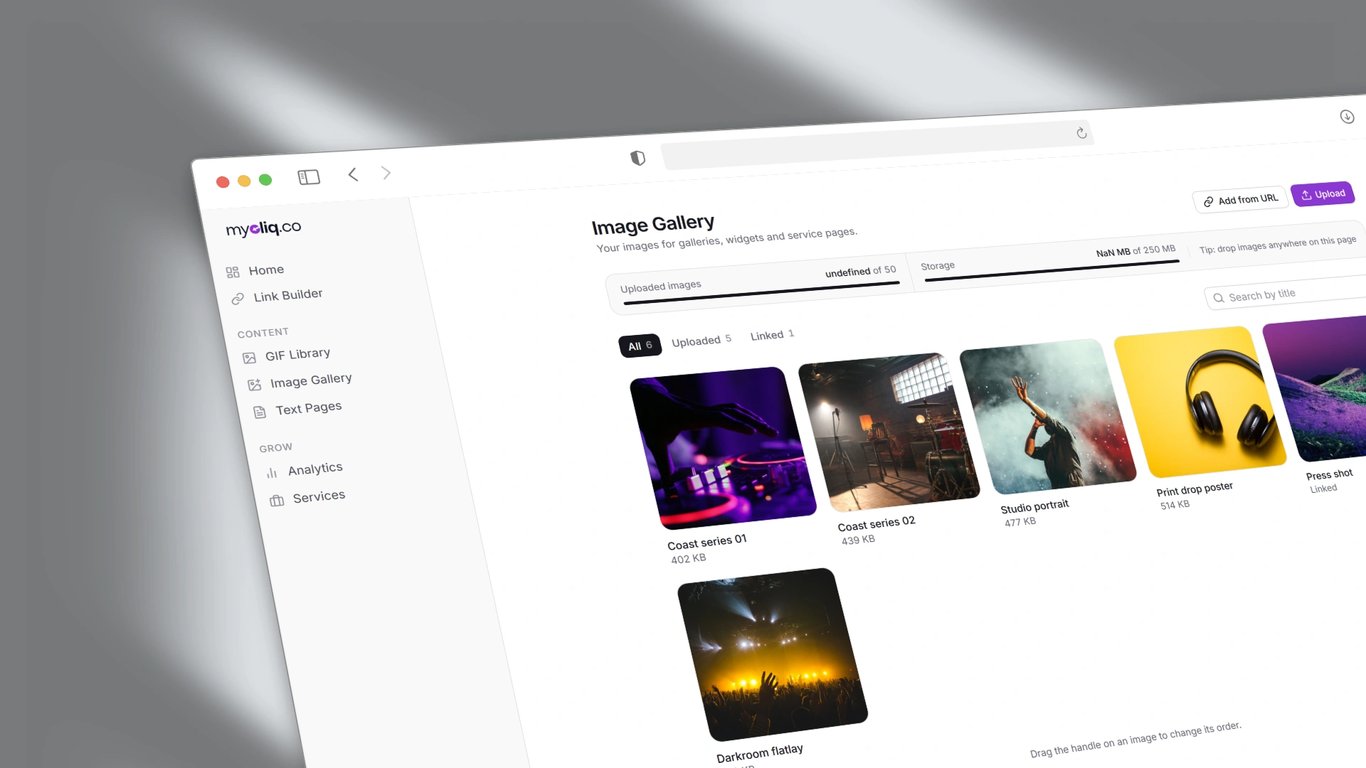Image resolution: width=1366 pixels, height=768 pixels.
Task: Open browser downloads icon
Action: tap(1347, 117)
